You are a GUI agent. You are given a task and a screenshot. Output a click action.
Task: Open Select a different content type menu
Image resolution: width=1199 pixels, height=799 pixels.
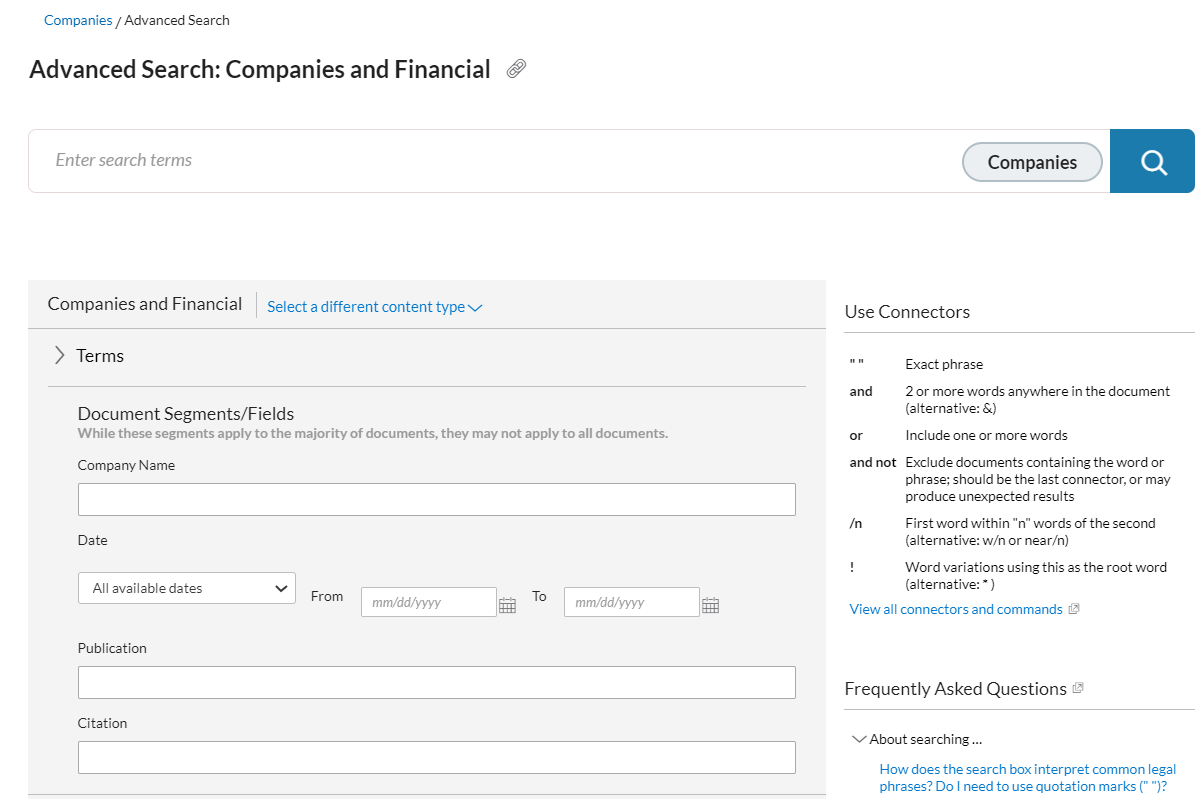375,307
